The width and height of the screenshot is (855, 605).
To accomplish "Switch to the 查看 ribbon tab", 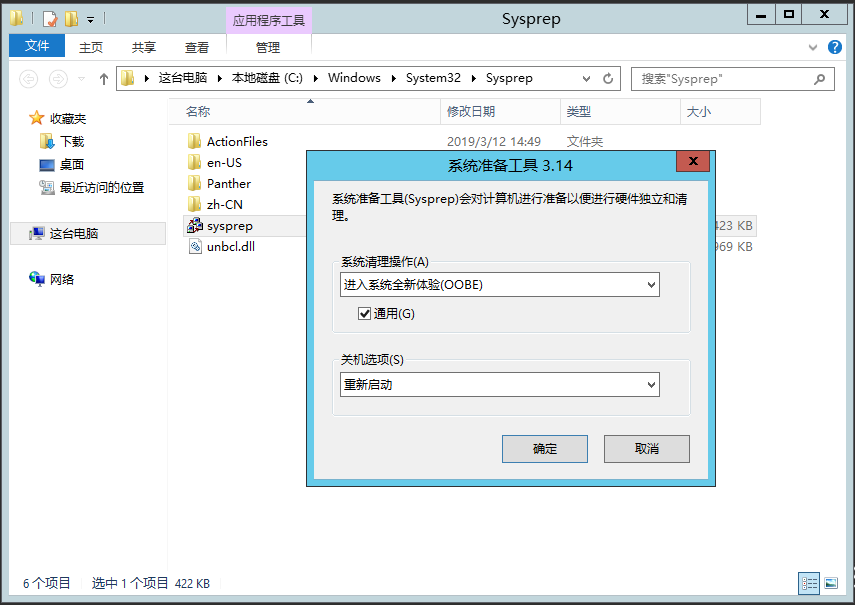I will pos(197,47).
